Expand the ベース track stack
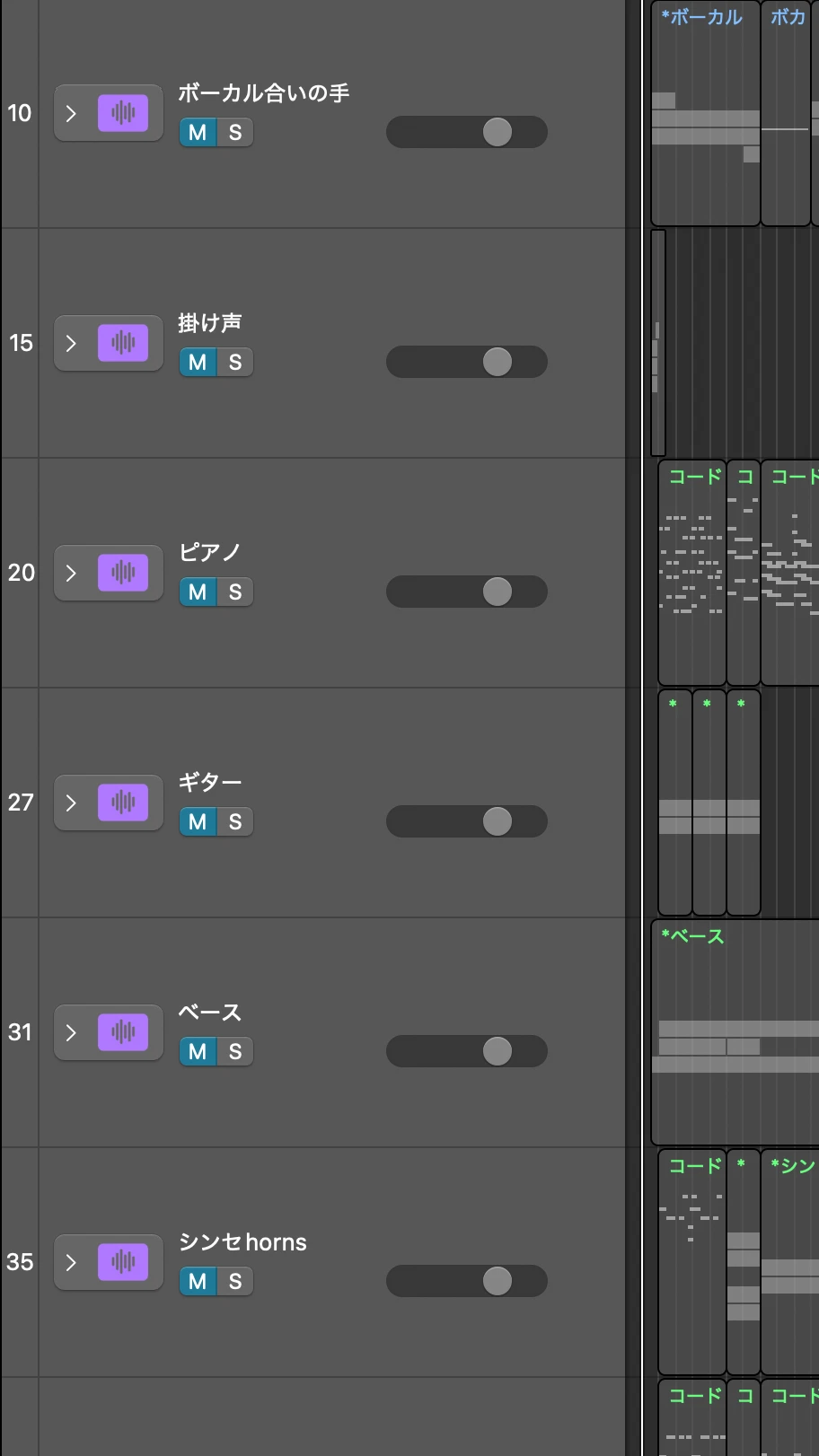The width and height of the screenshot is (819, 1456). (72, 1032)
